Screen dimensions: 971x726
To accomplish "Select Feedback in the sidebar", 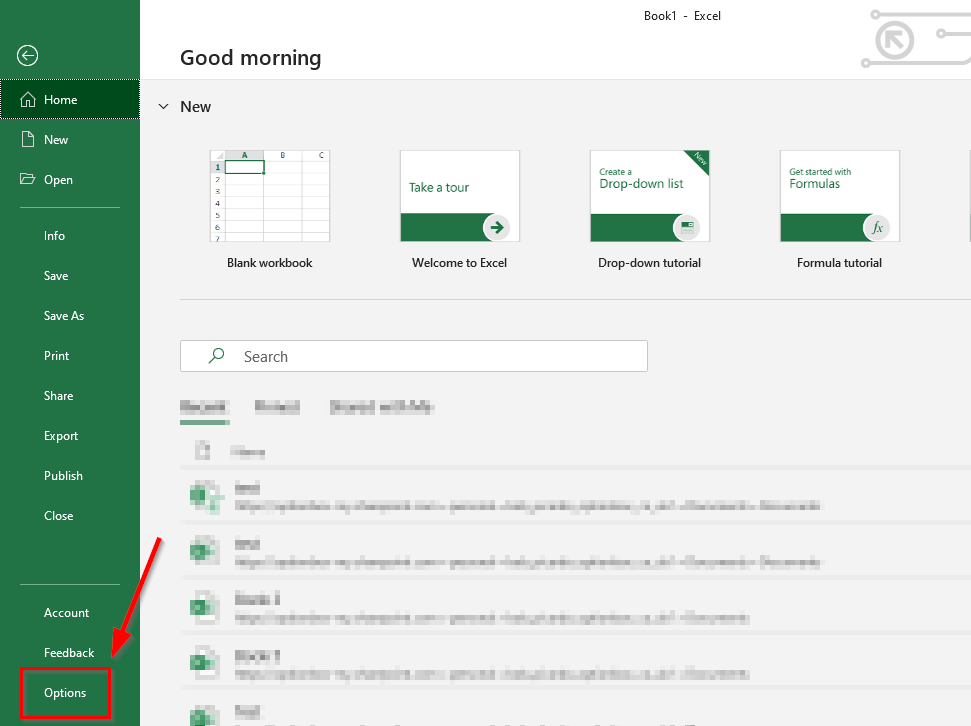I will [70, 652].
